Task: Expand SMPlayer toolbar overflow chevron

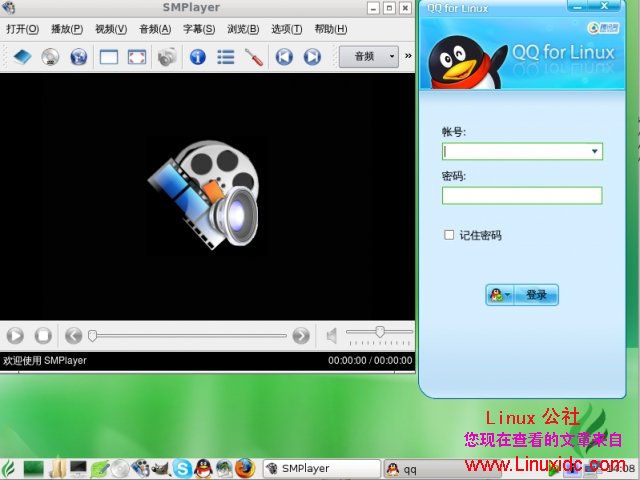Action: 408,56
